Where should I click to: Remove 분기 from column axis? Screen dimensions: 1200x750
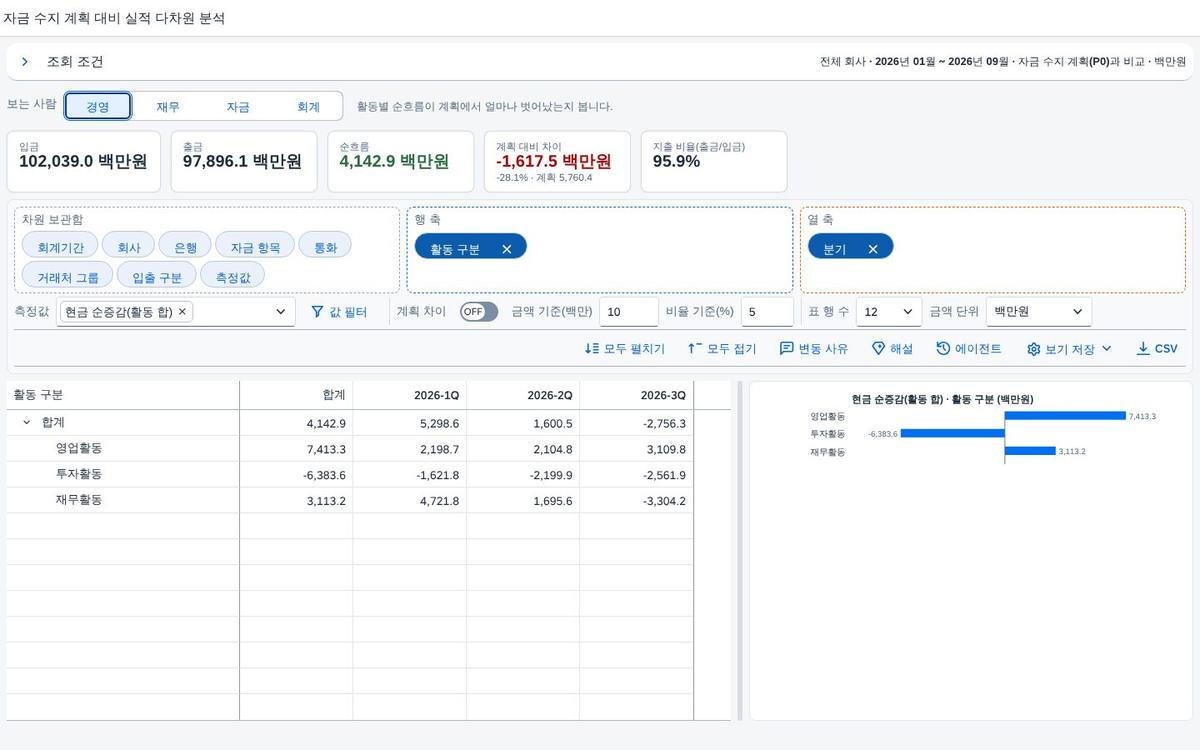873,249
